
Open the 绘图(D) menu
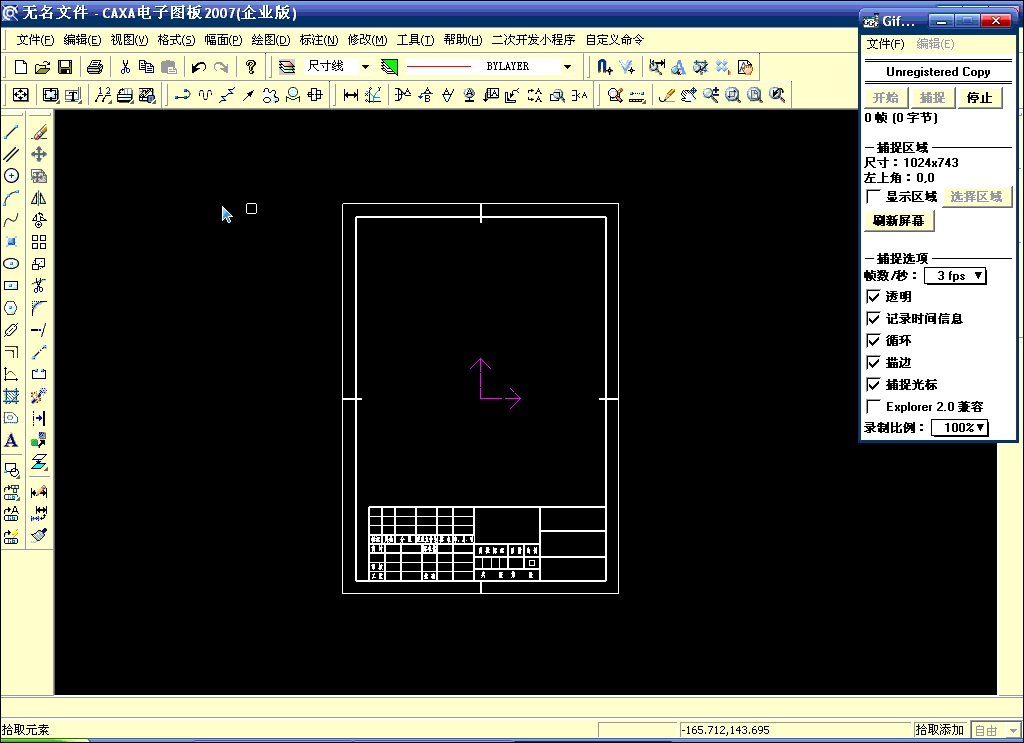[x=270, y=40]
